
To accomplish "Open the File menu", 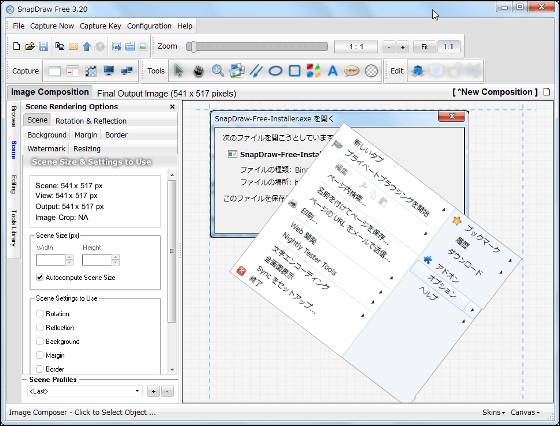I will [18, 26].
